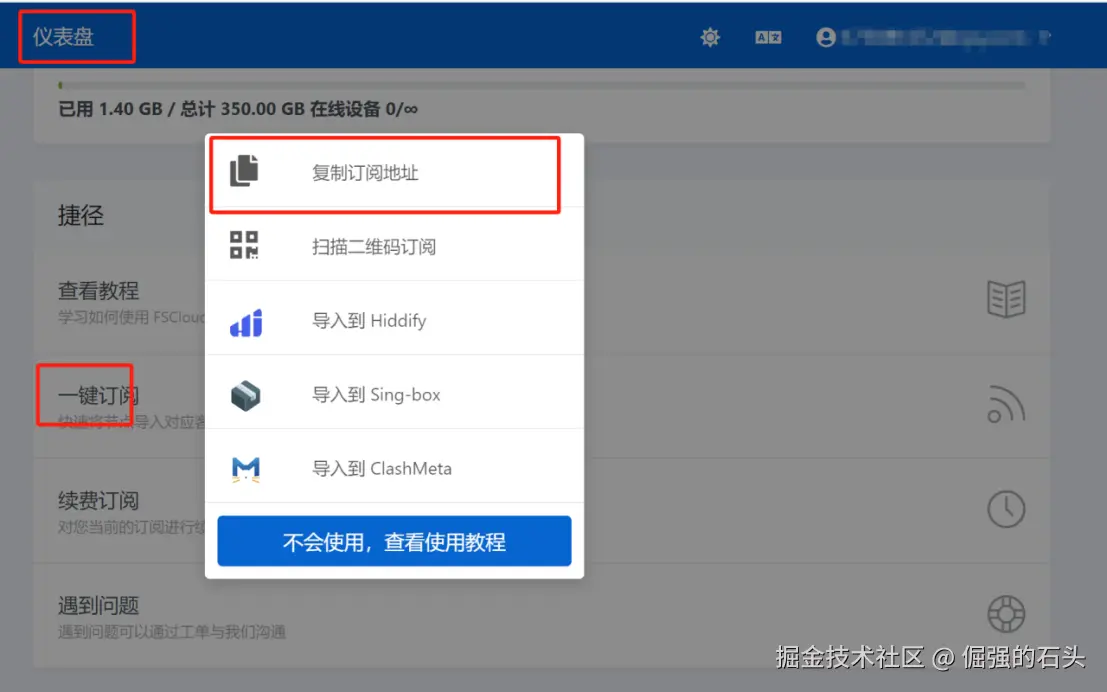Image resolution: width=1107 pixels, height=692 pixels.
Task: Open the 查看教程 shortcut
Action: pos(542,302)
